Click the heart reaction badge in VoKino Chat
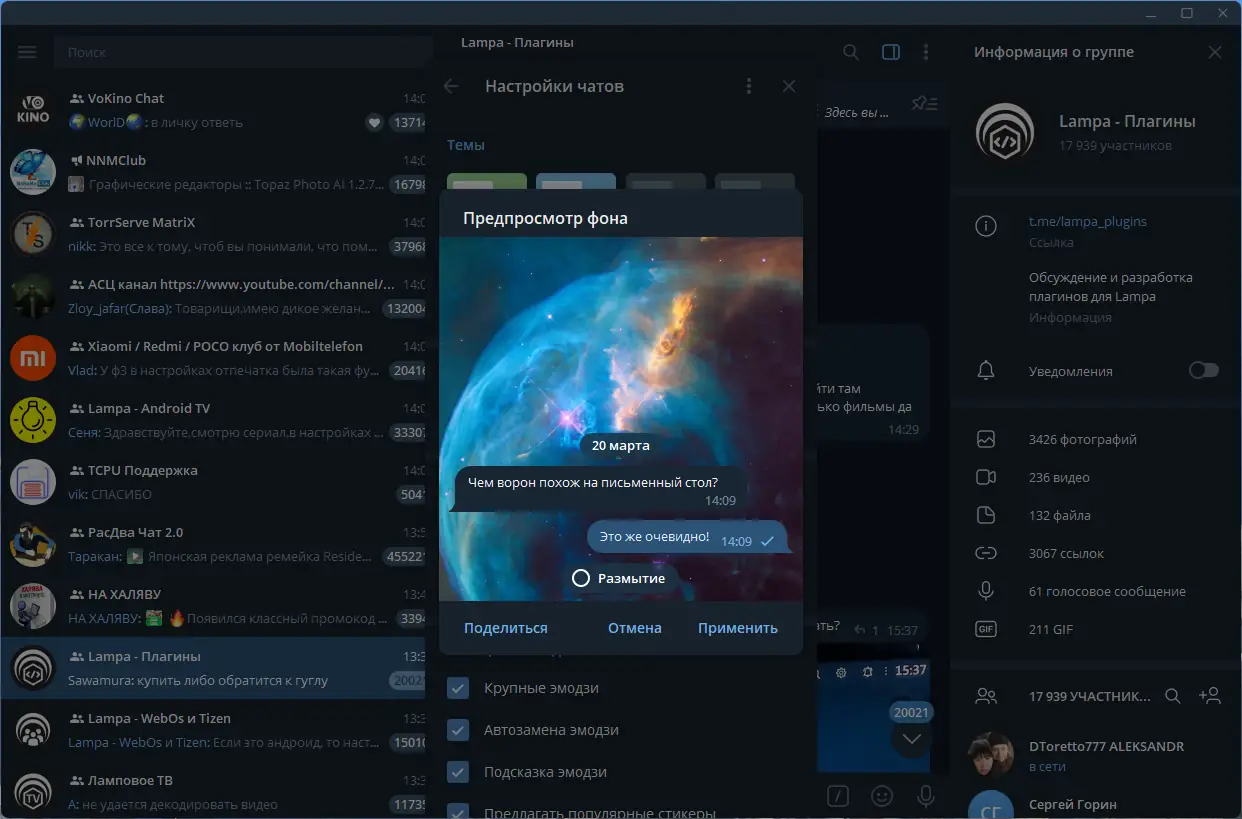This screenshot has width=1242, height=819. [375, 122]
